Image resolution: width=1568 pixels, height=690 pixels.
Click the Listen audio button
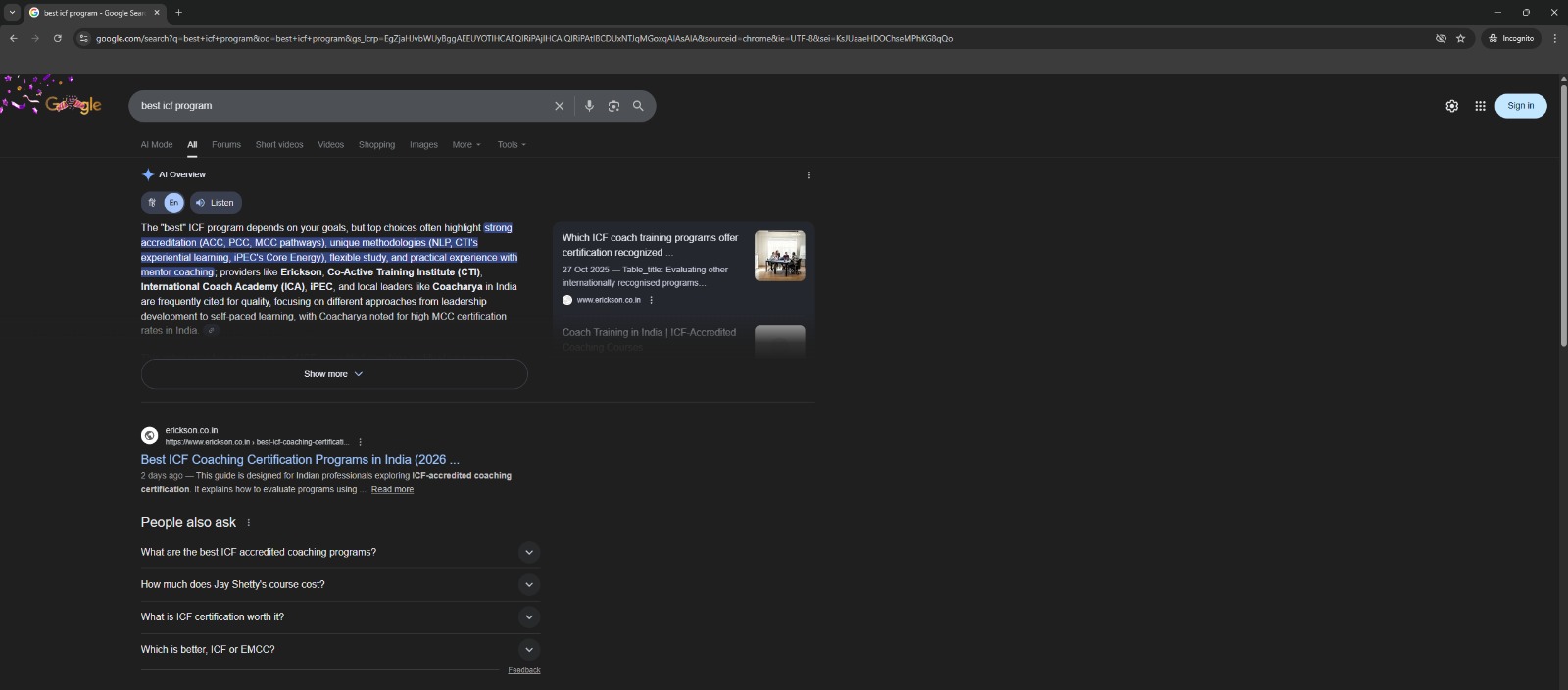click(x=216, y=203)
